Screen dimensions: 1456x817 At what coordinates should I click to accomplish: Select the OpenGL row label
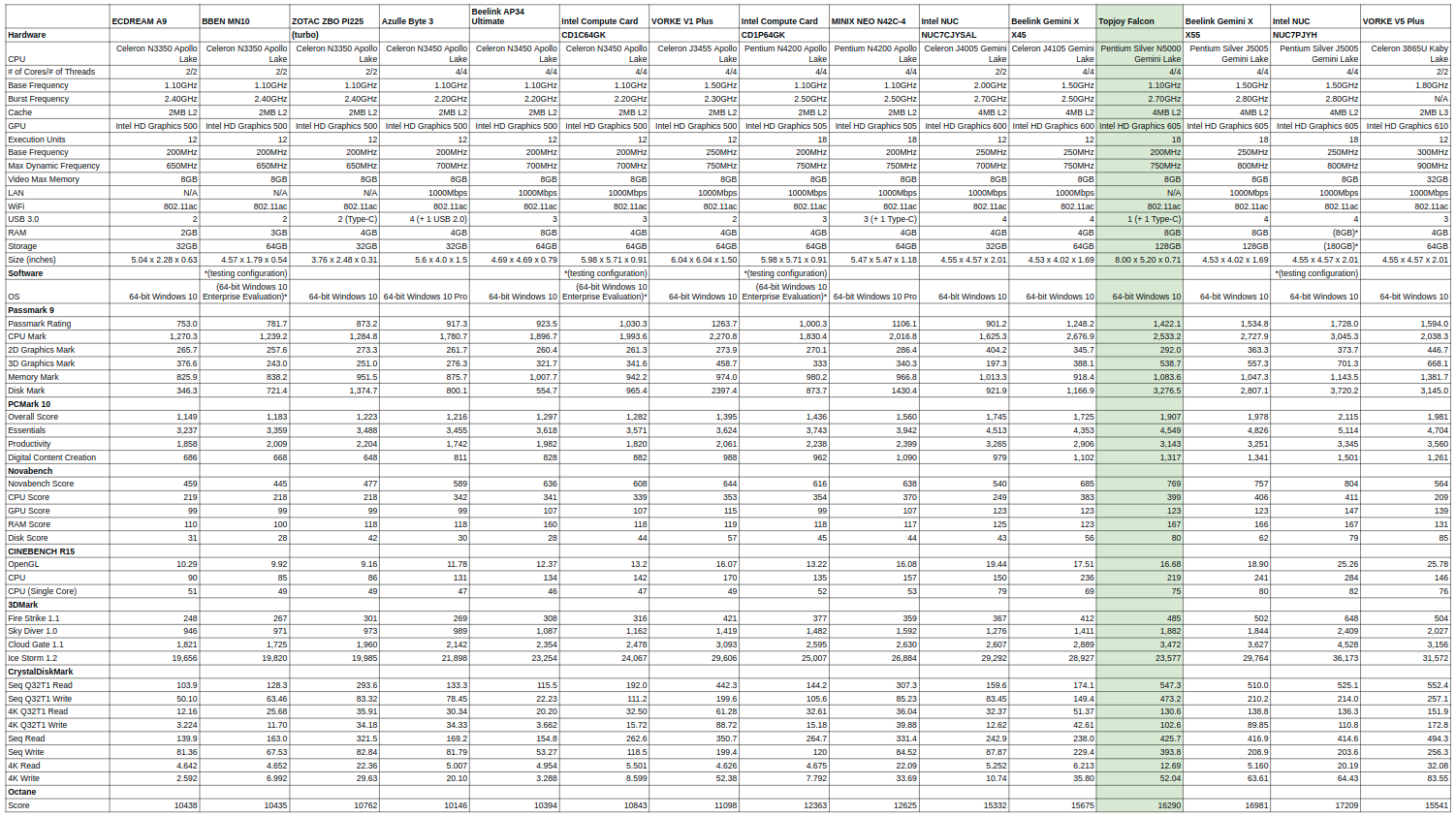[x=23, y=564]
